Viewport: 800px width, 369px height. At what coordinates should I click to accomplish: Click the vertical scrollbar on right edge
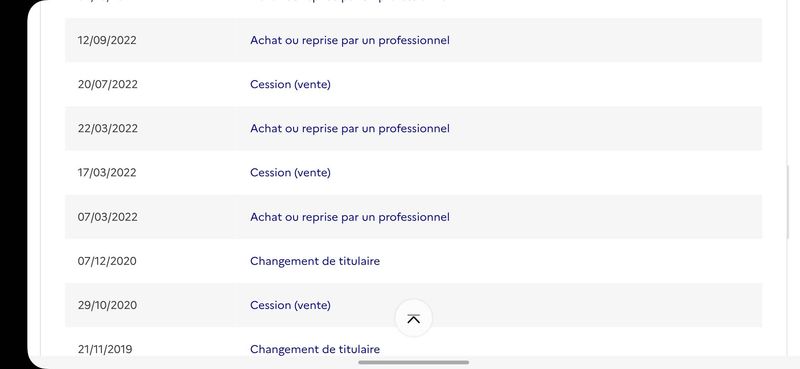788,202
